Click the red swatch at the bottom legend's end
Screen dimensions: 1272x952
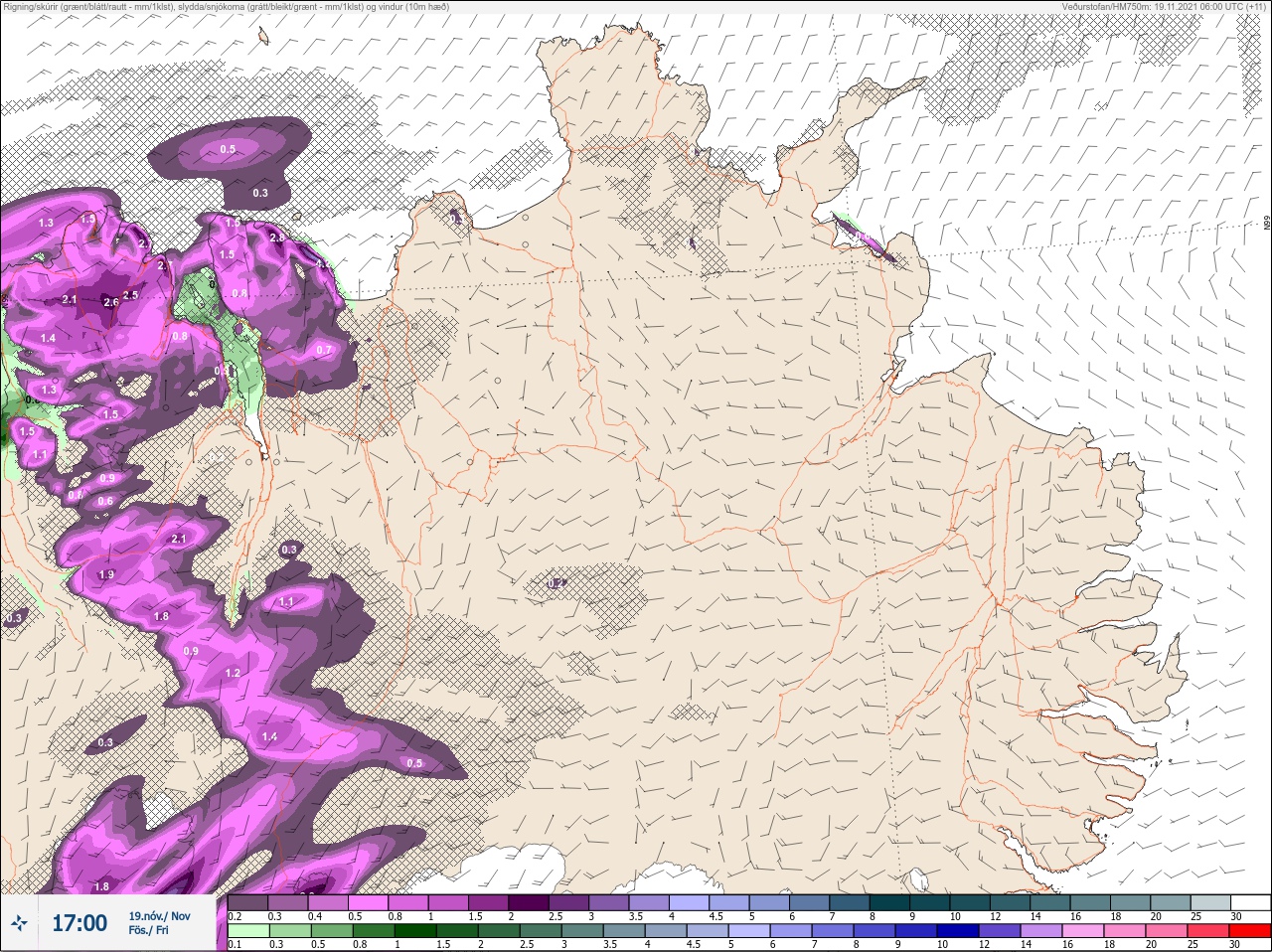click(x=1250, y=931)
